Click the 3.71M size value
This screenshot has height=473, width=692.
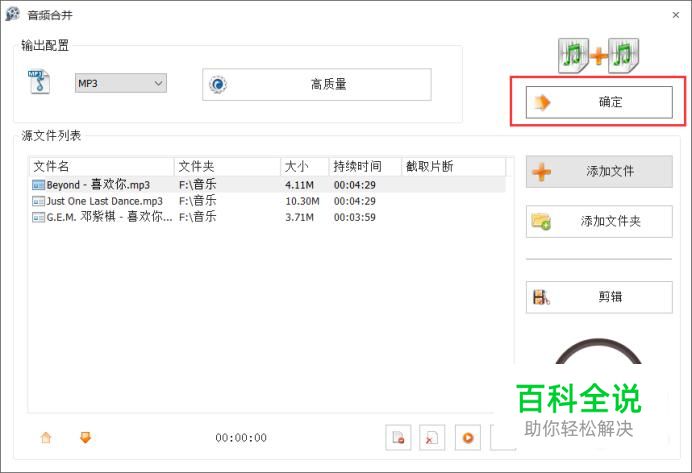(299, 217)
